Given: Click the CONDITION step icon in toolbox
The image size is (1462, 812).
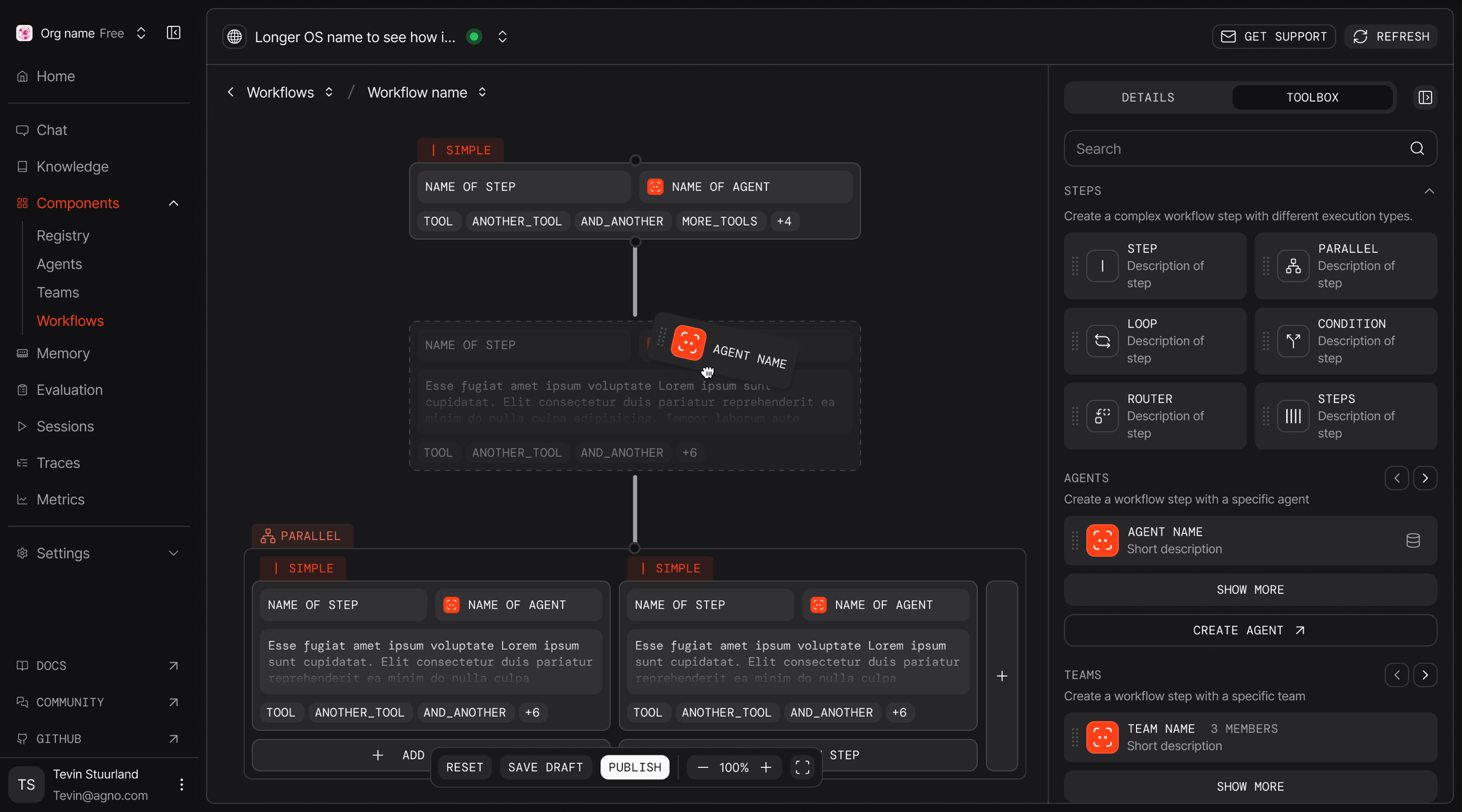Looking at the screenshot, I should coord(1293,341).
